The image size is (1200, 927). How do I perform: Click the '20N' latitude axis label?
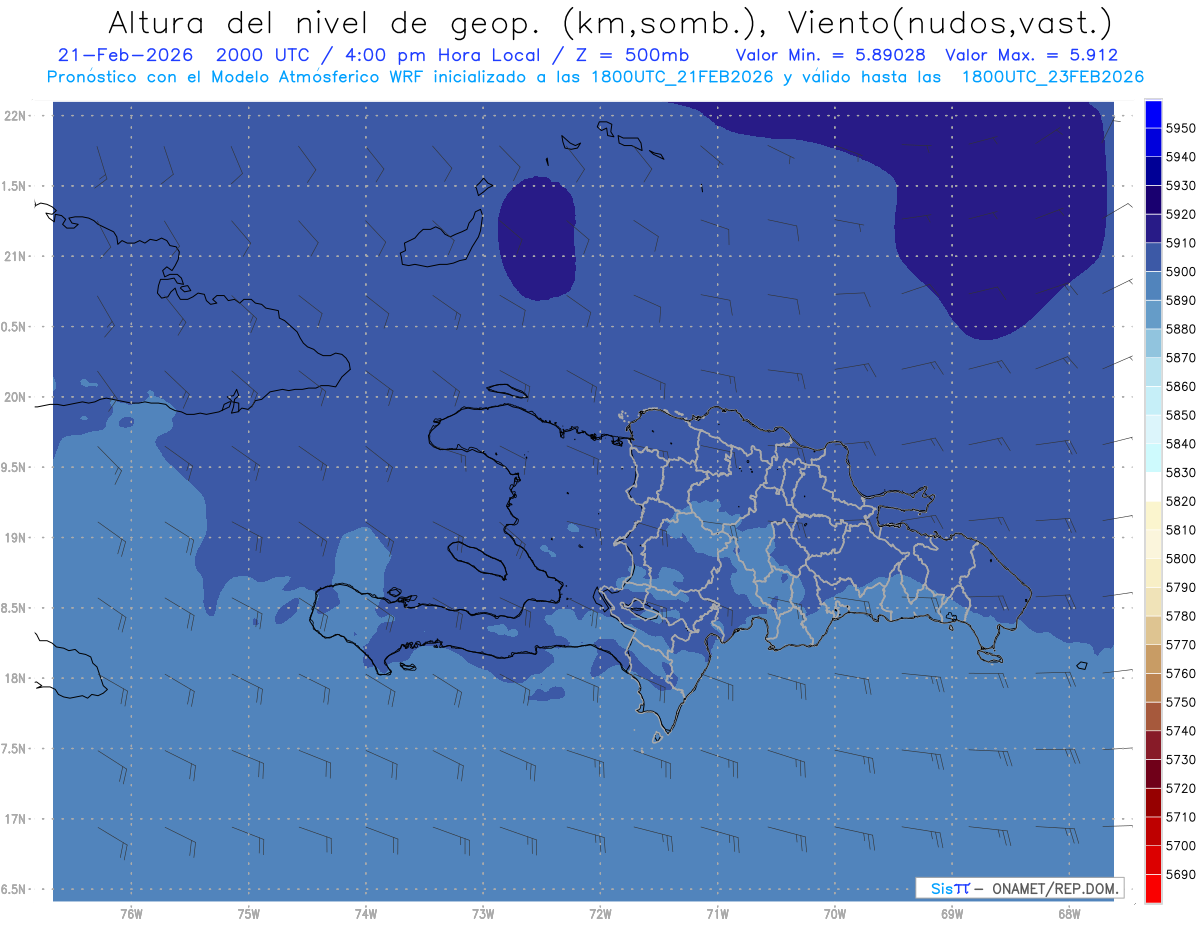(x=16, y=397)
